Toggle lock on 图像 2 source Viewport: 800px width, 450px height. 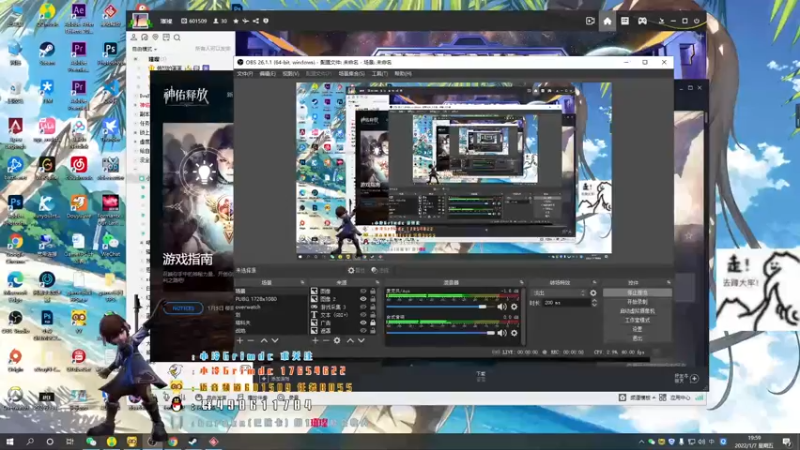(x=373, y=299)
